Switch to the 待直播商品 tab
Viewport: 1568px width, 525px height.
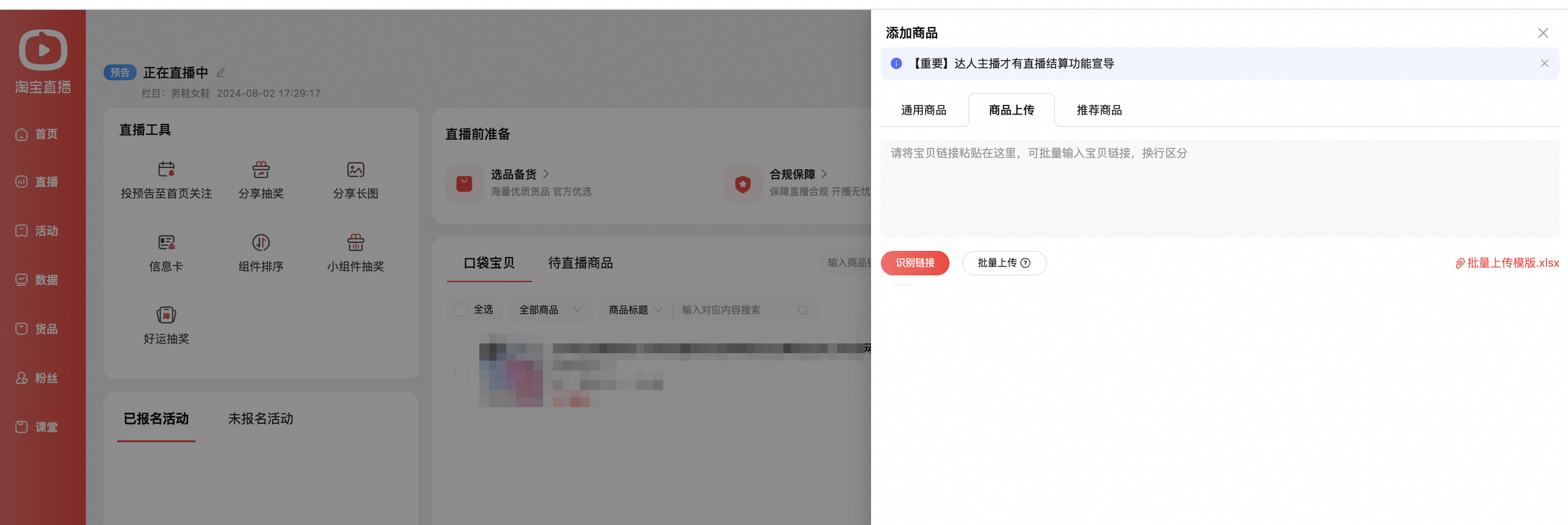coord(580,263)
